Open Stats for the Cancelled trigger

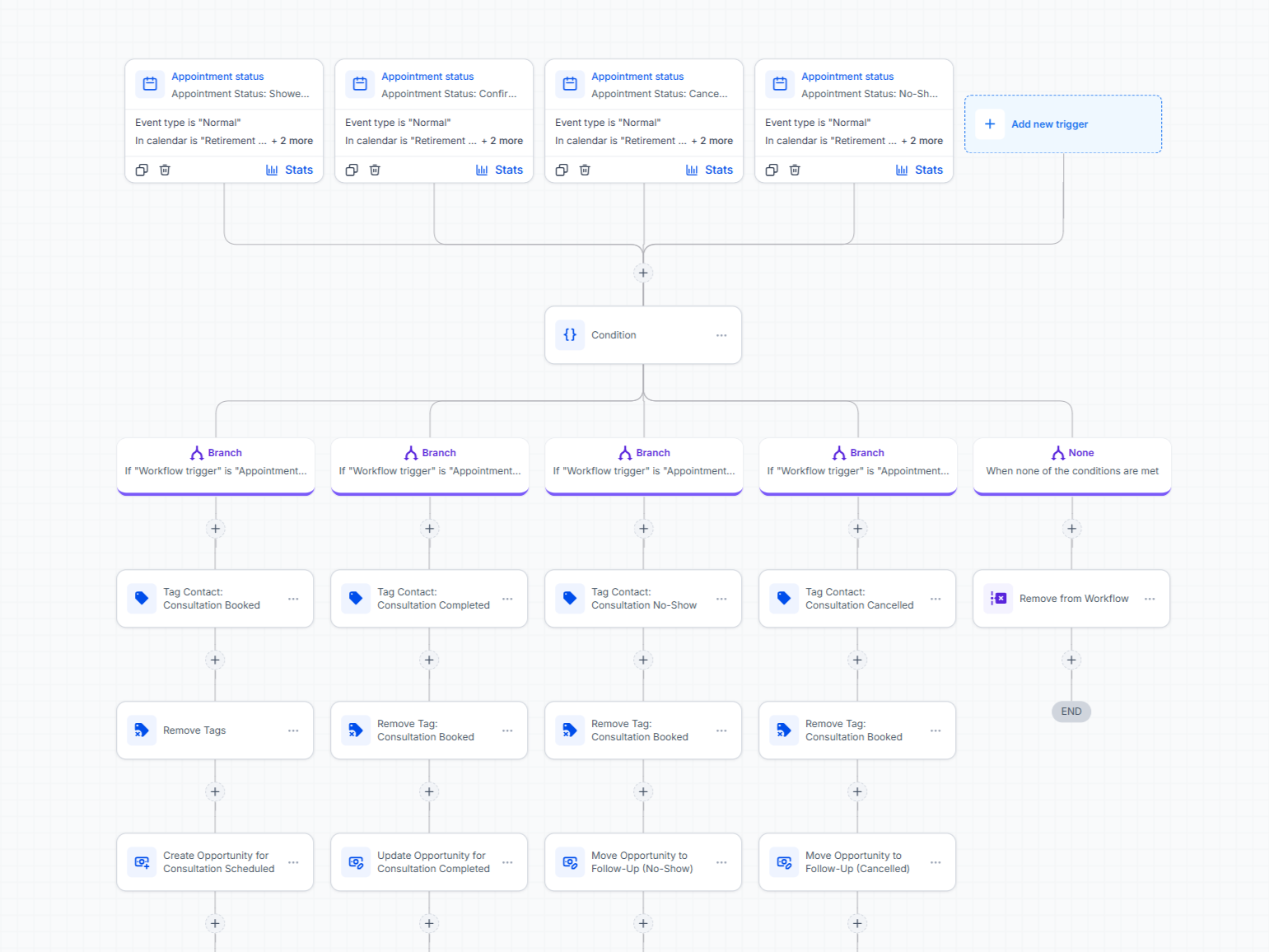709,170
